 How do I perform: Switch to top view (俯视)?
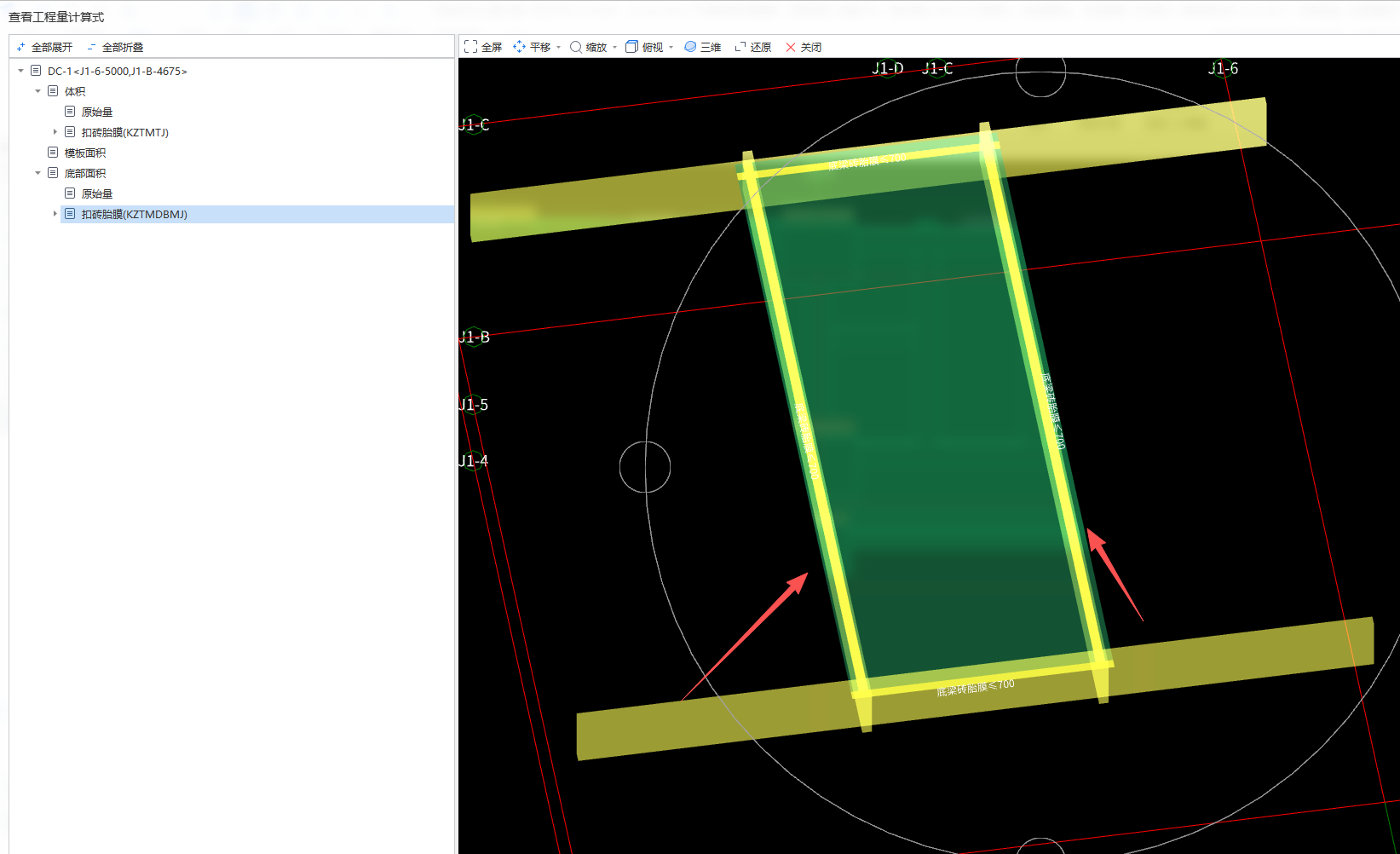[x=631, y=47]
